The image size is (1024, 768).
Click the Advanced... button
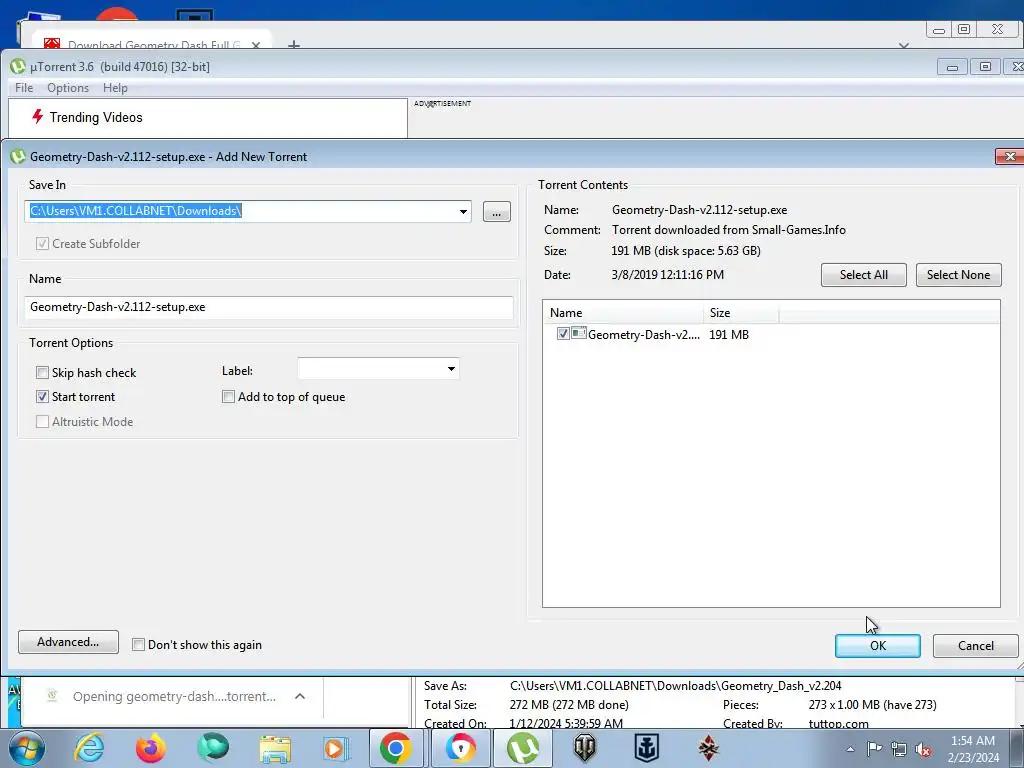tap(69, 642)
